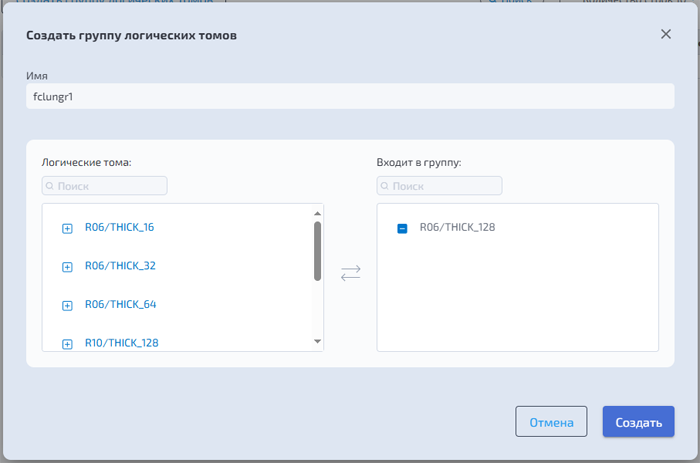The height and width of the screenshot is (463, 700).
Task: Add R06/THICK_64 with its plus icon
Action: (67, 305)
